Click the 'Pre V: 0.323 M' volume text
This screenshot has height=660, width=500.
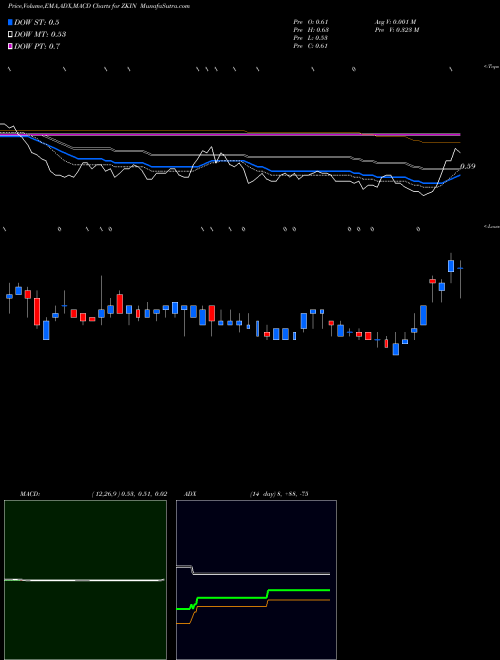(x=397, y=30)
